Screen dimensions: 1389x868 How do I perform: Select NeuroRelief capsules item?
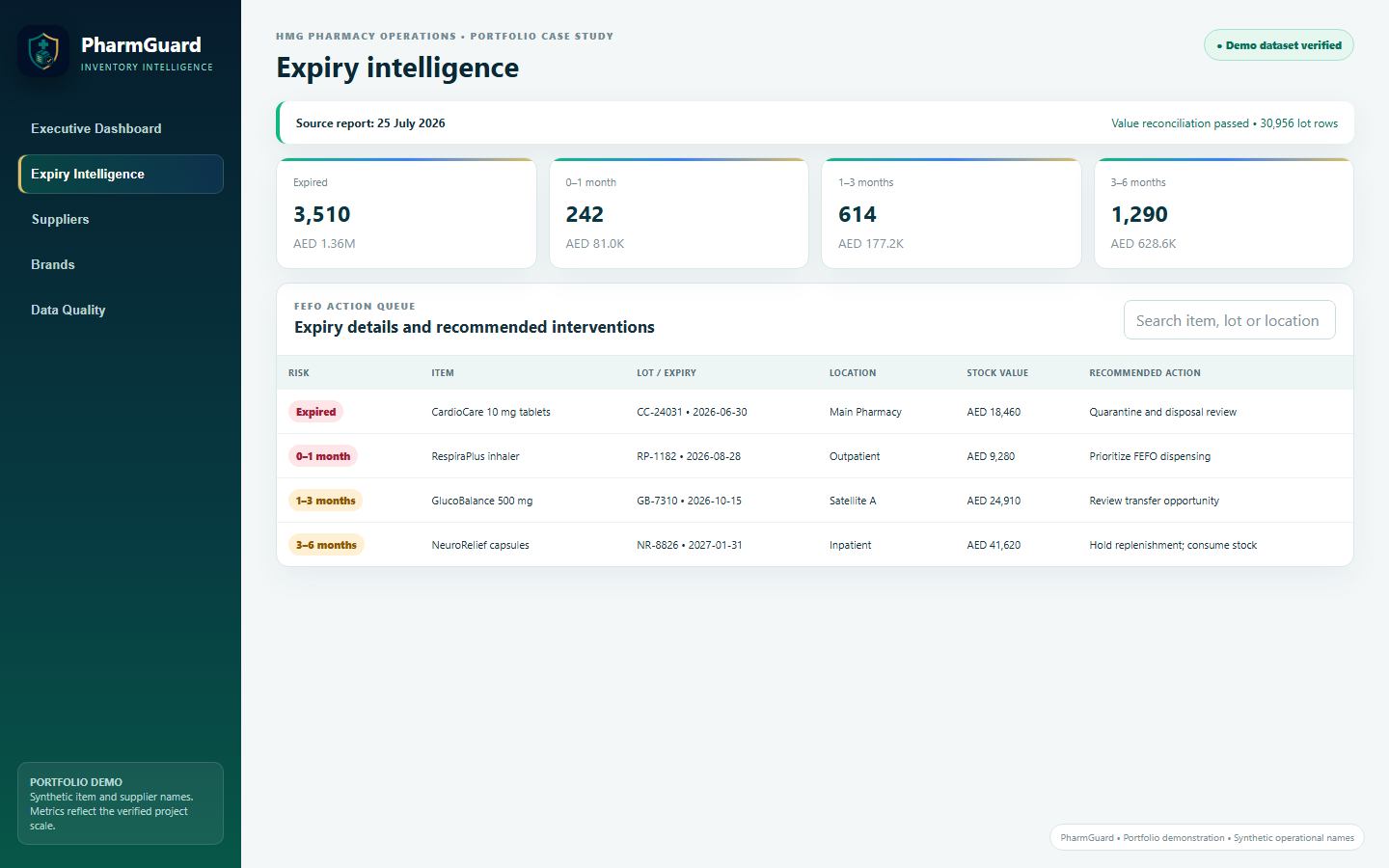[480, 545]
